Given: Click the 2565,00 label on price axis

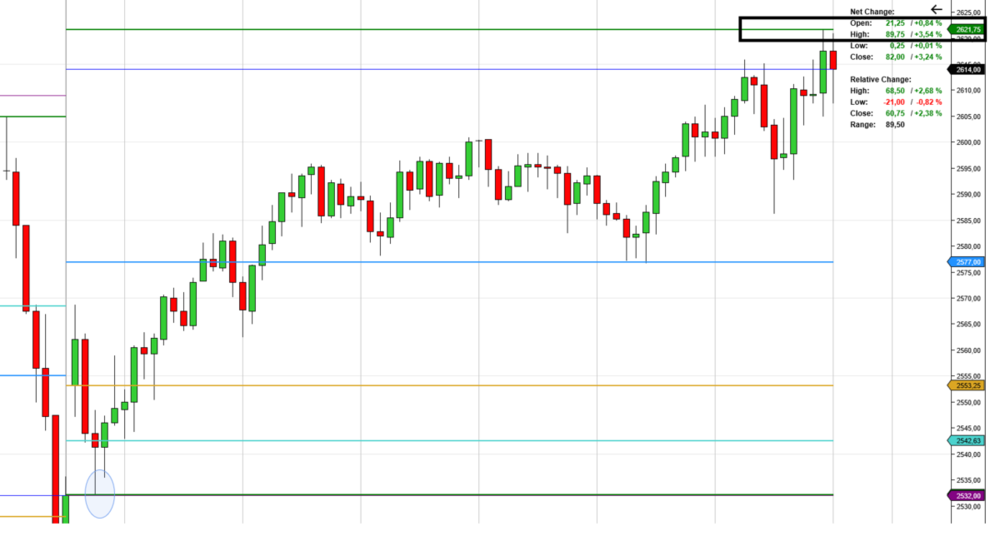Looking at the screenshot, I should click(968, 324).
